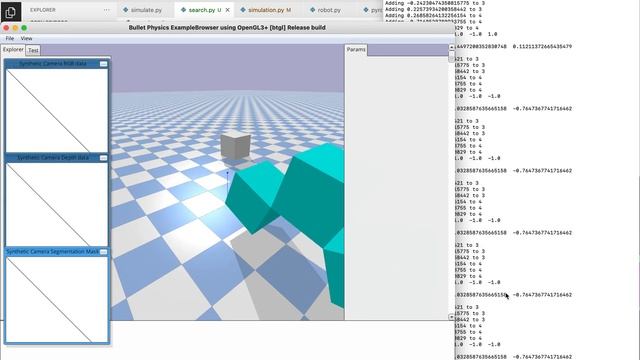Viewport: 640px width, 360px height.
Task: Close the Bullet Physics ExampleBrowser window
Action: 6,28
